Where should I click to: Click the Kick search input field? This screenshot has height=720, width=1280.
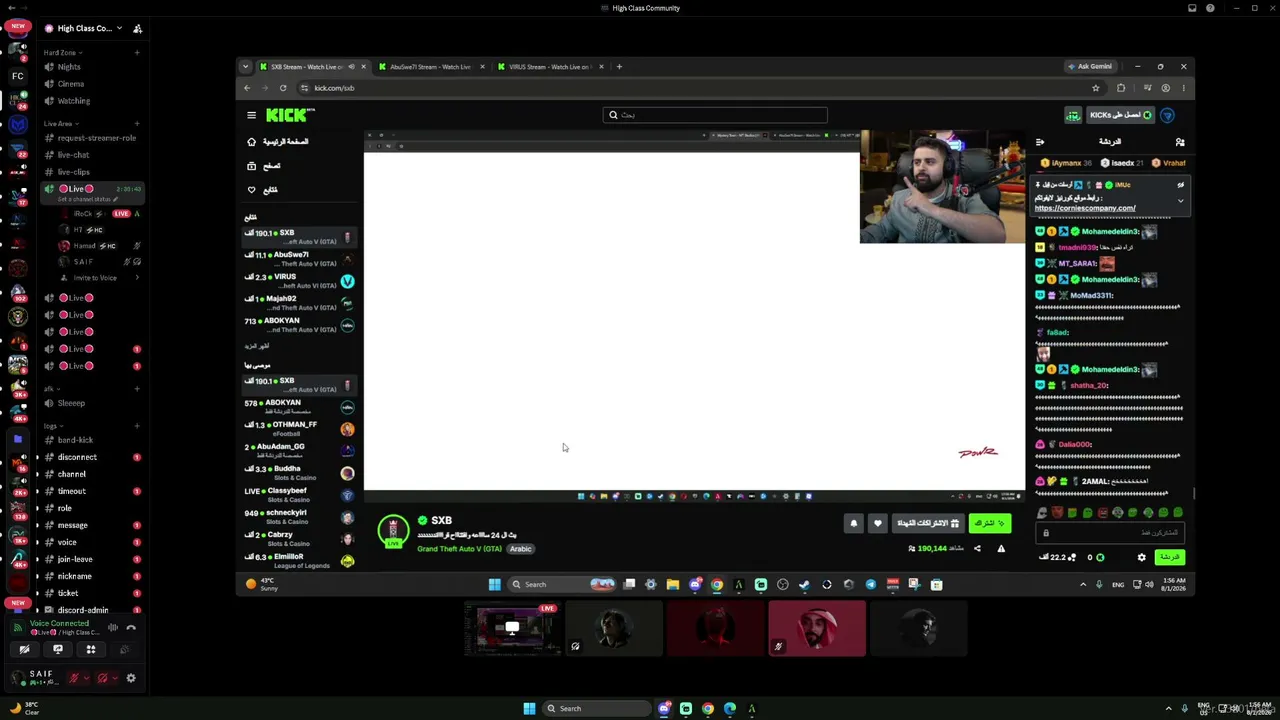click(x=715, y=115)
